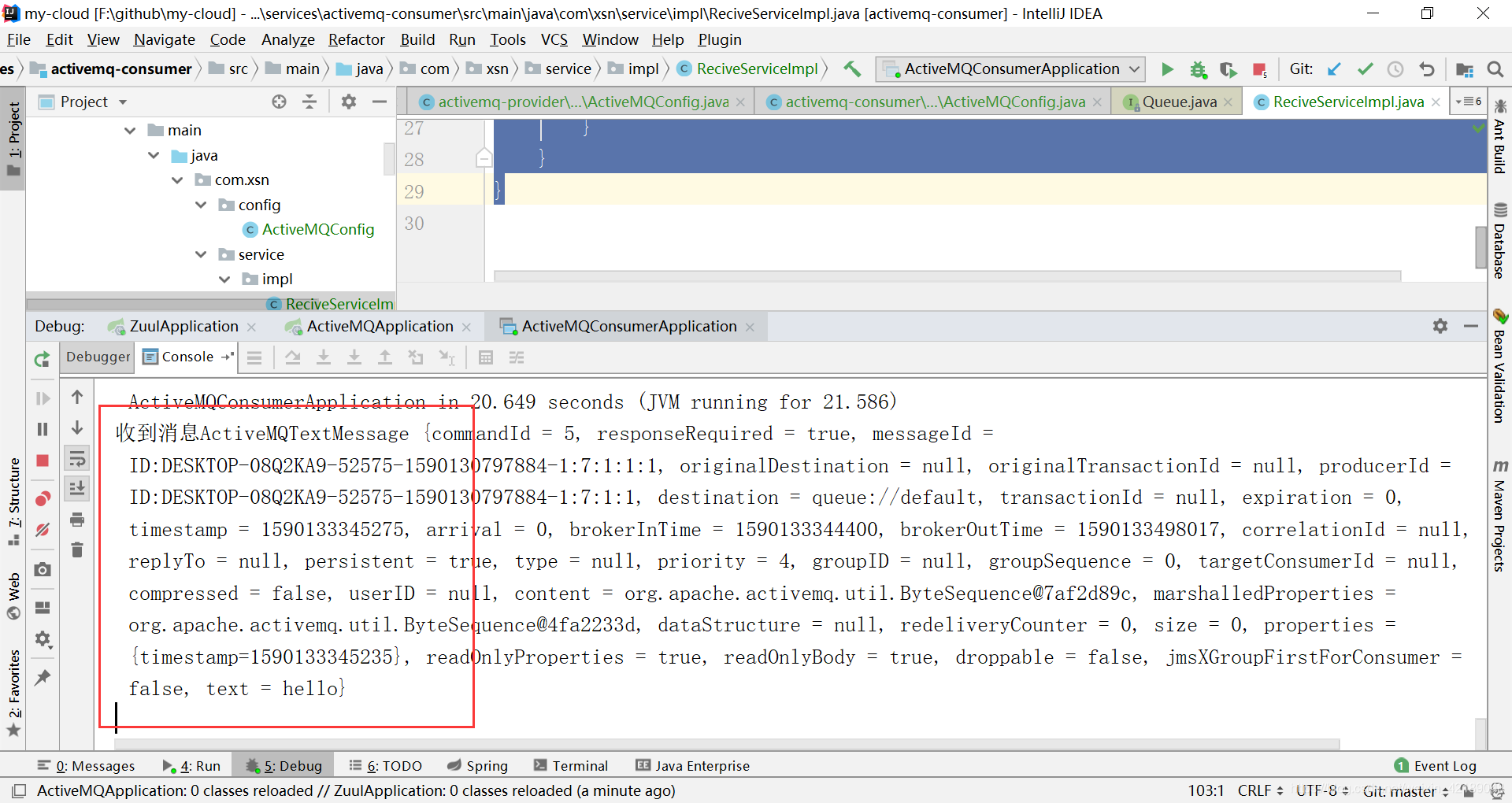Rerun debug session with the green arrow icon

click(43, 360)
